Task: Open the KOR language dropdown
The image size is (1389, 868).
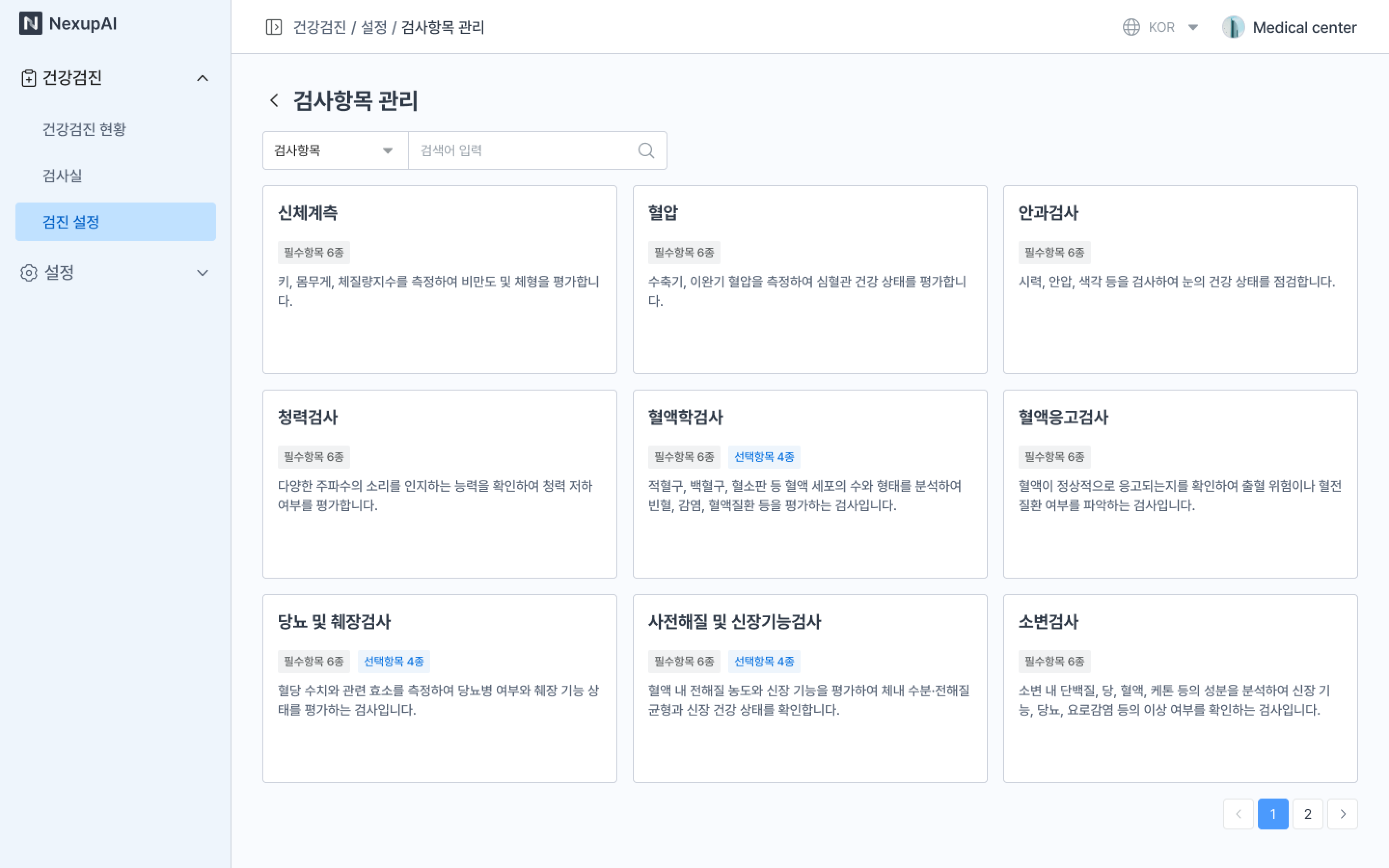Action: [1193, 27]
